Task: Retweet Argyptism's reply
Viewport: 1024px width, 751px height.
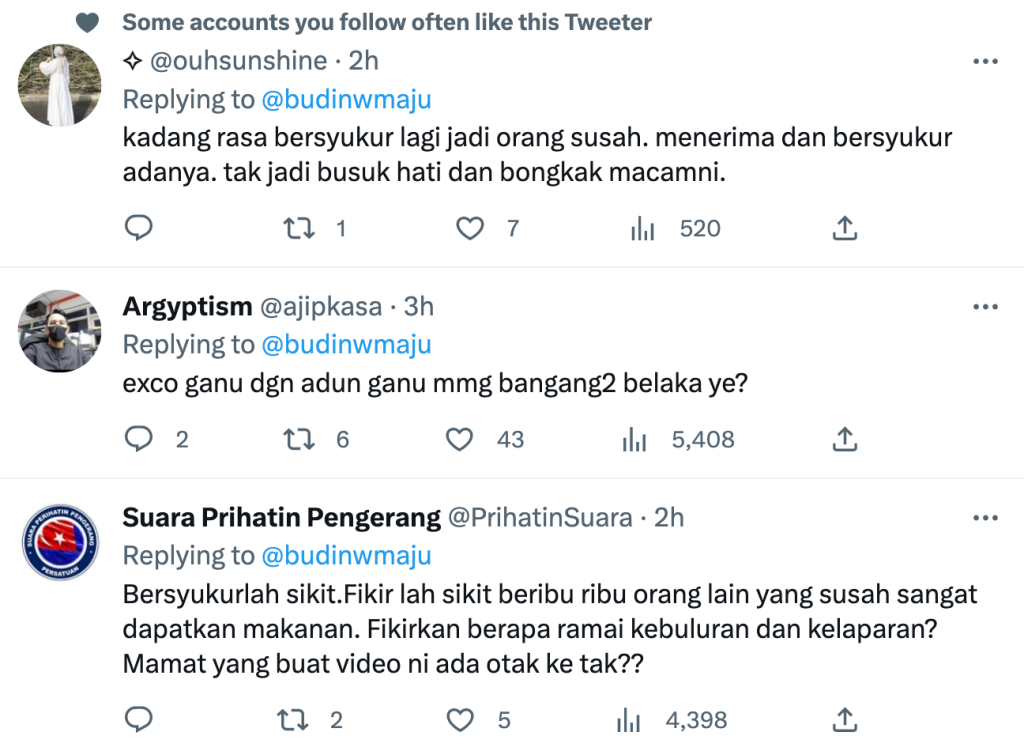Action: pyautogui.click(x=298, y=439)
